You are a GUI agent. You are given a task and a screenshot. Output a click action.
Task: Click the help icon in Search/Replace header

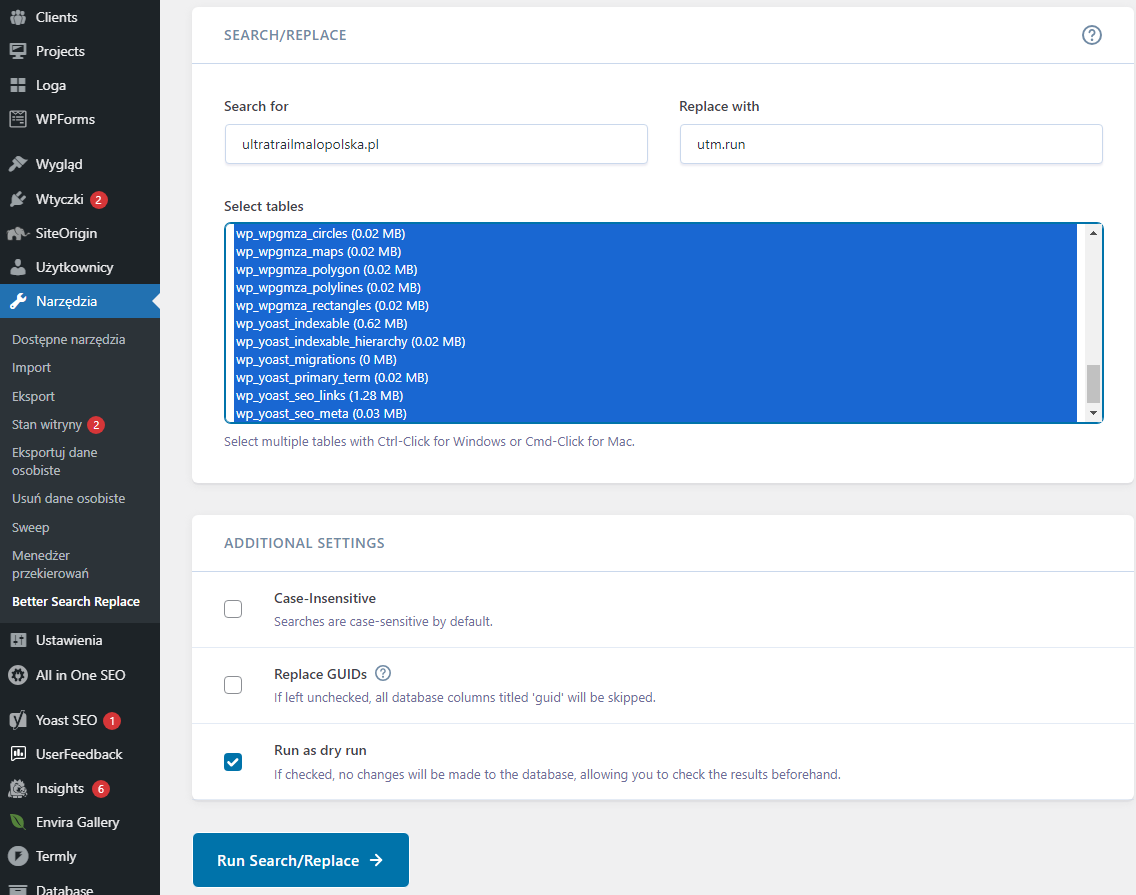coord(1092,35)
